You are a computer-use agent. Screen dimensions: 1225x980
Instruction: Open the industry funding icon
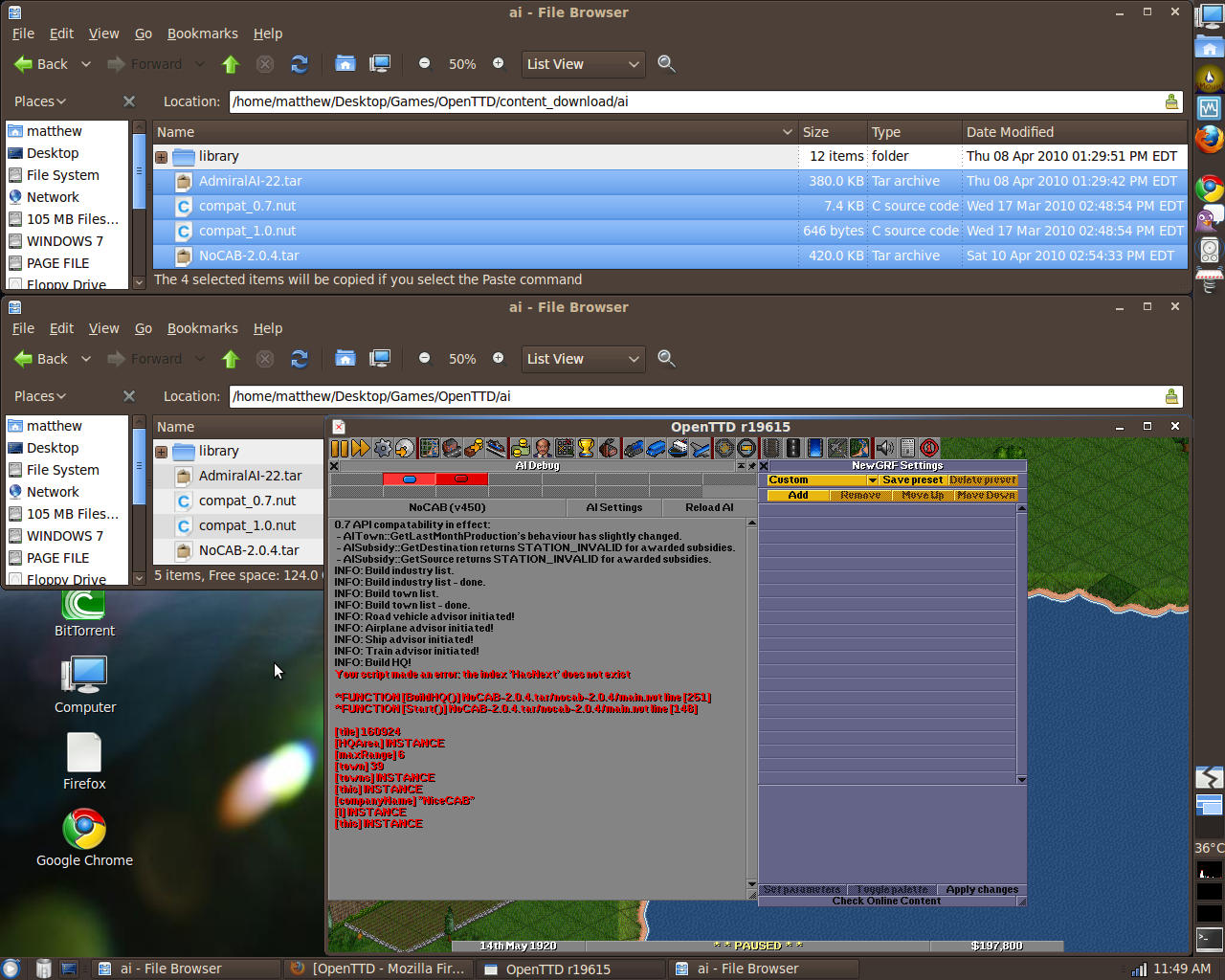point(608,448)
